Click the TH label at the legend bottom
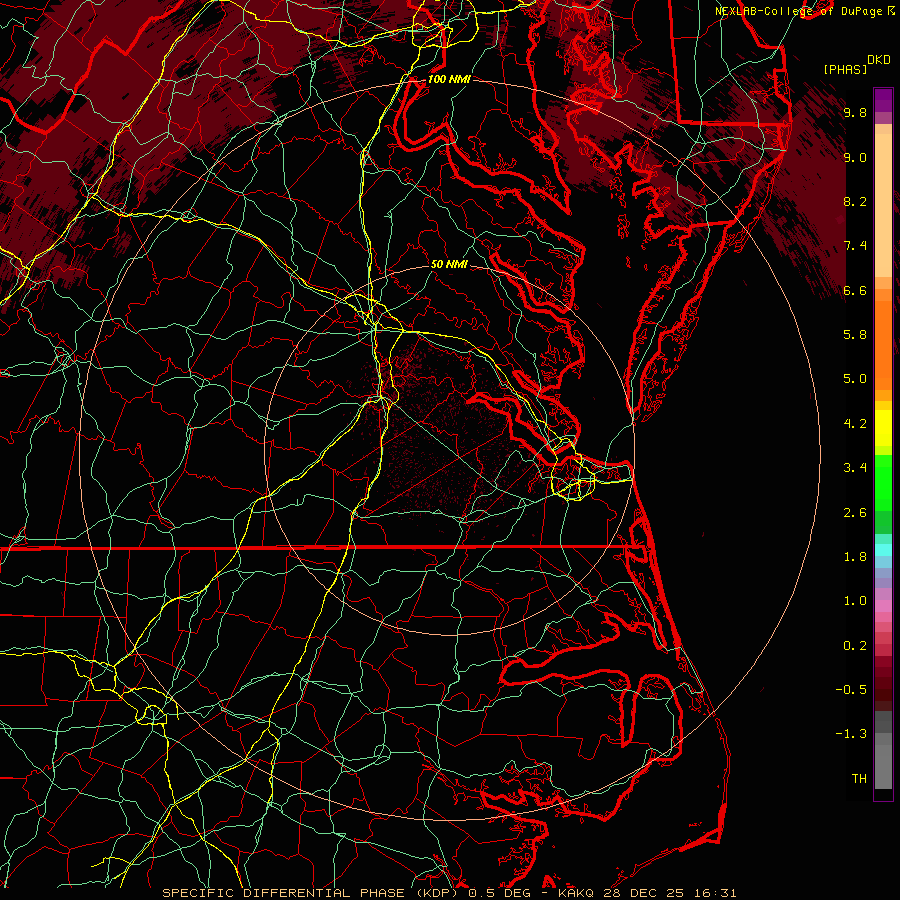The image size is (900, 900). pos(859,778)
